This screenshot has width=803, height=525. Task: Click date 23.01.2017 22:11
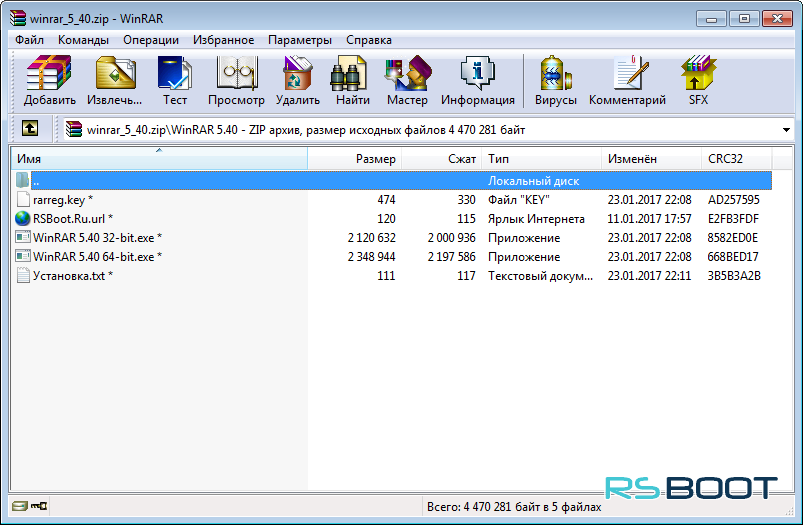pos(649,276)
